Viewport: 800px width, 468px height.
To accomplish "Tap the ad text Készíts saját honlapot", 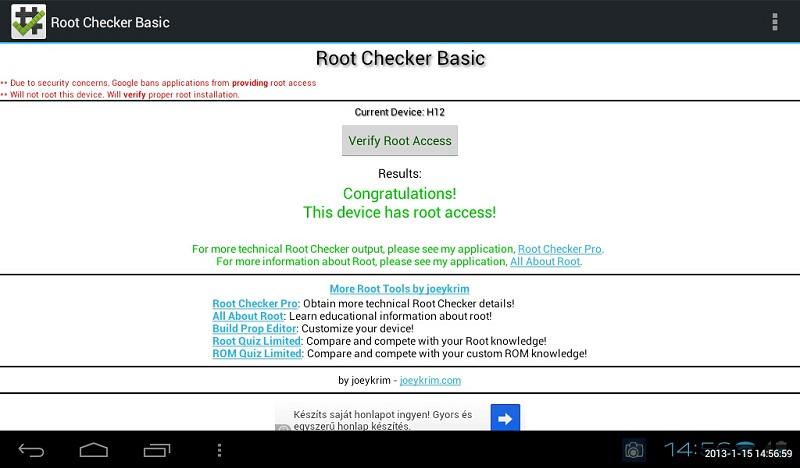I will [383, 420].
